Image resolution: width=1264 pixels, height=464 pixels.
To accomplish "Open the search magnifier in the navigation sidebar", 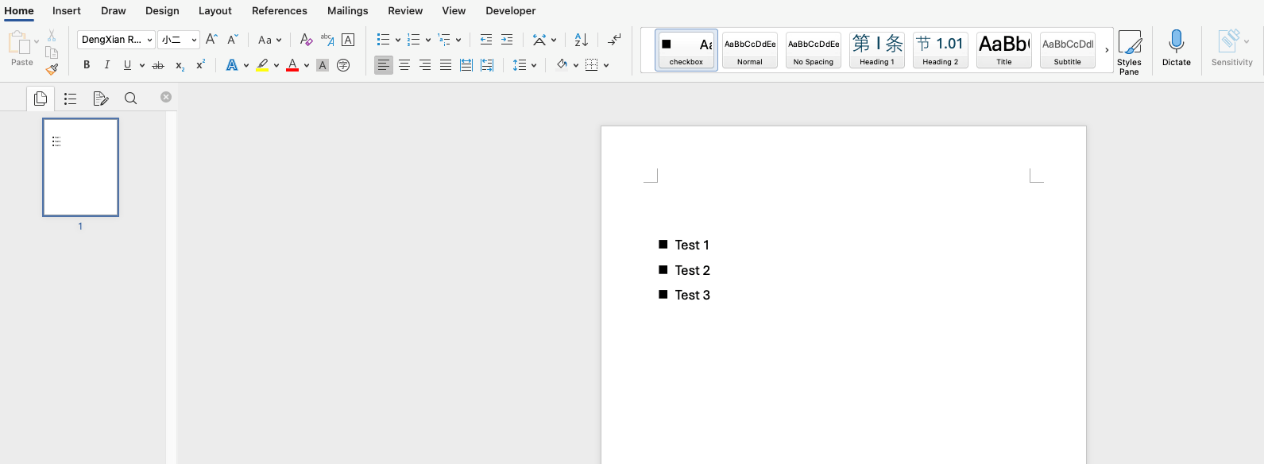I will coord(131,98).
